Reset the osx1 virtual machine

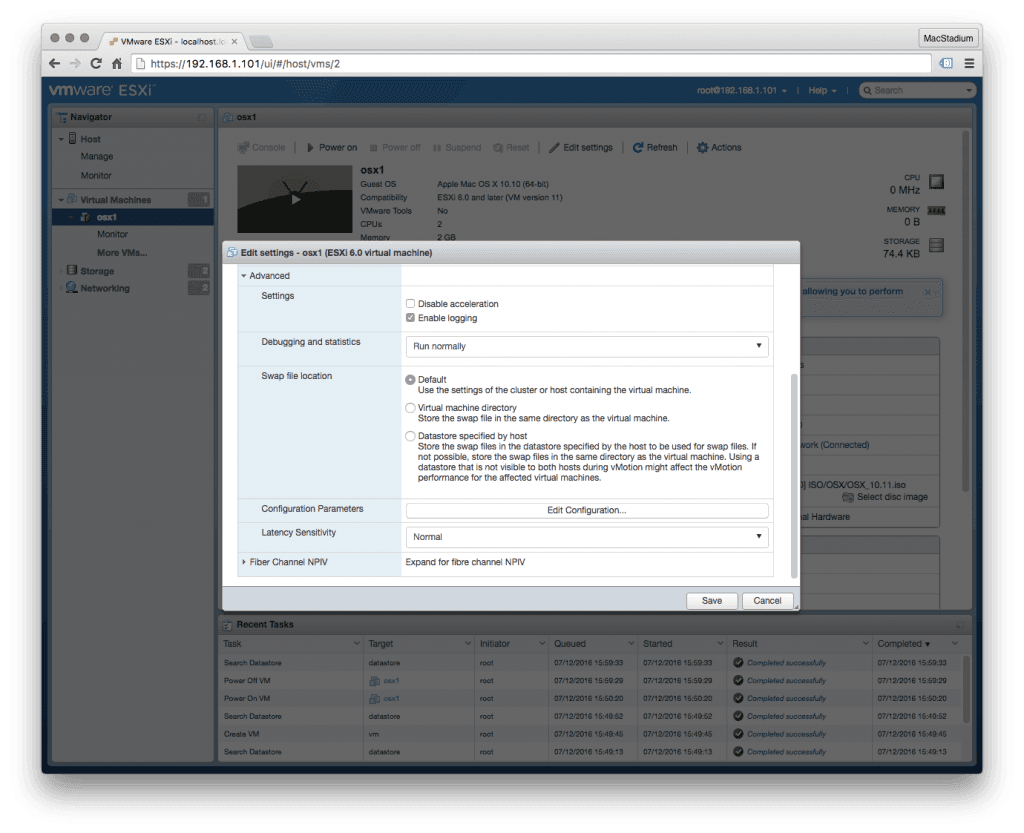click(x=512, y=147)
